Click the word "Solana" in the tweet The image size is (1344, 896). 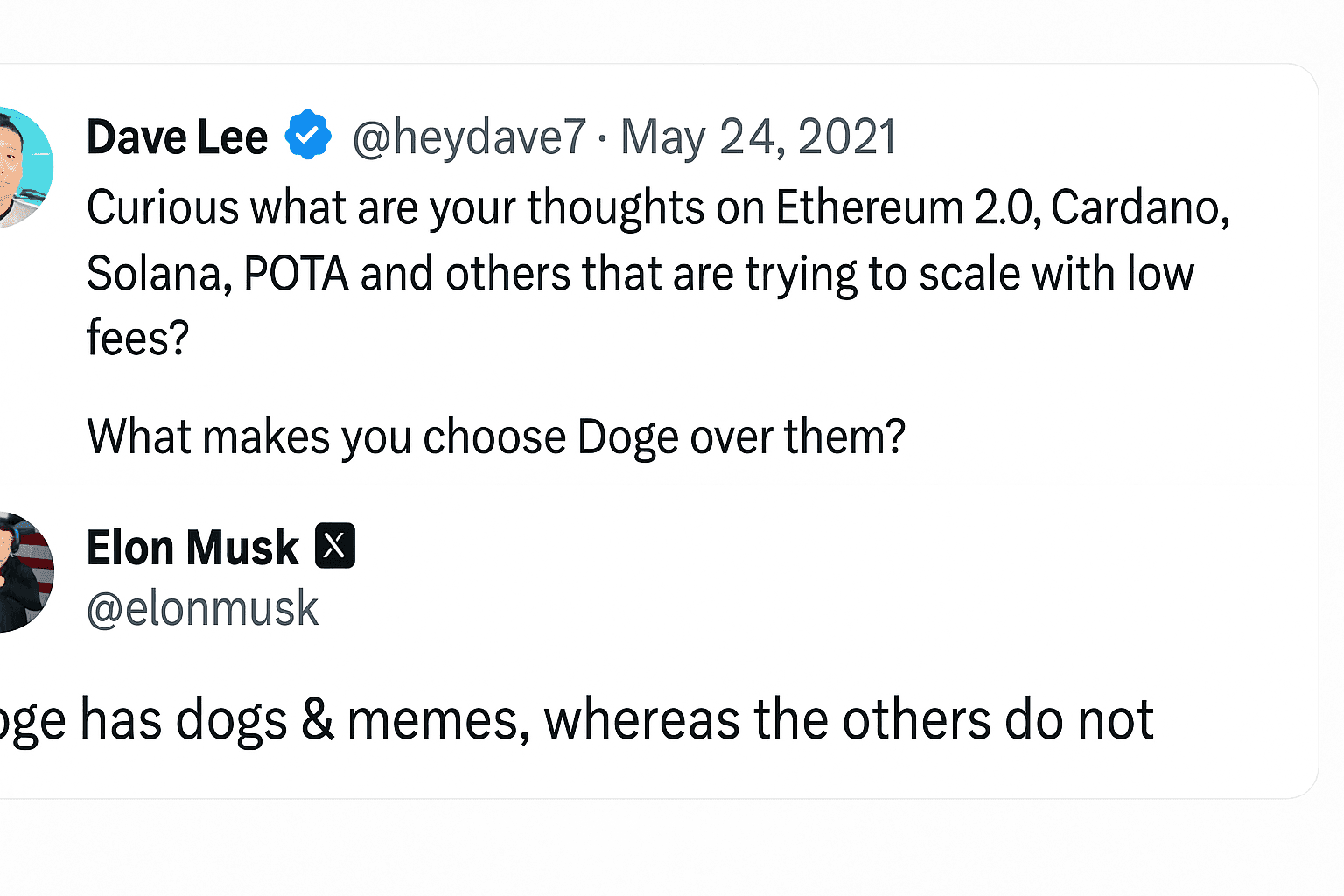[157, 274]
